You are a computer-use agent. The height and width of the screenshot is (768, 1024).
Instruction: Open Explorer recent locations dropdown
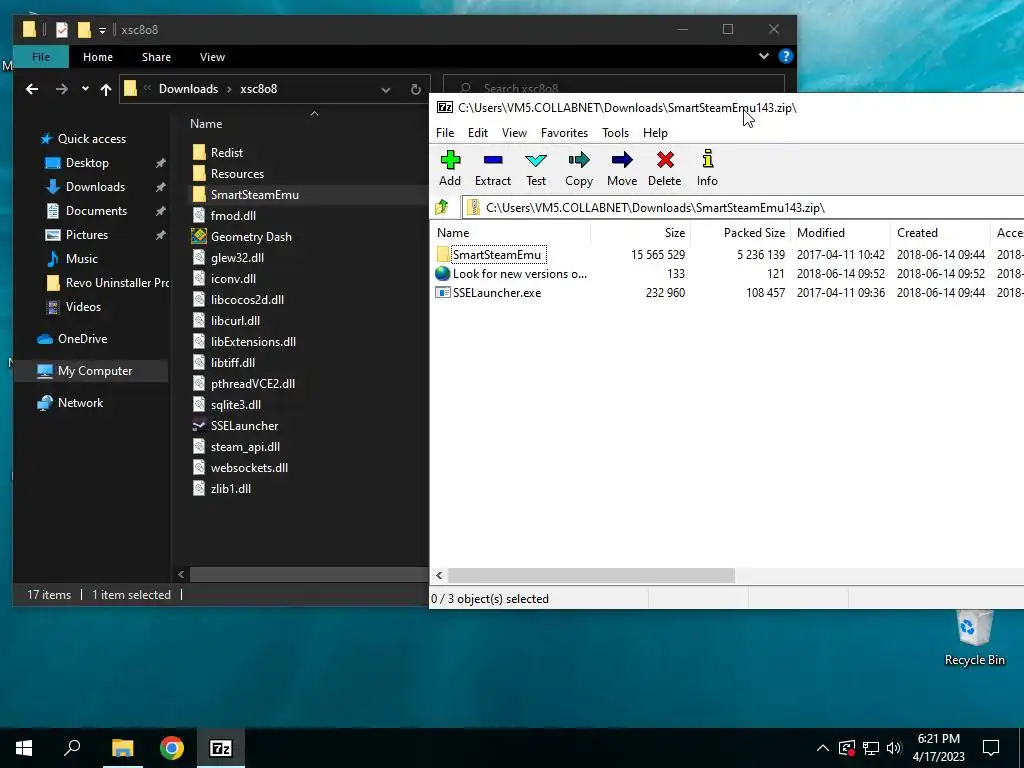point(85,89)
